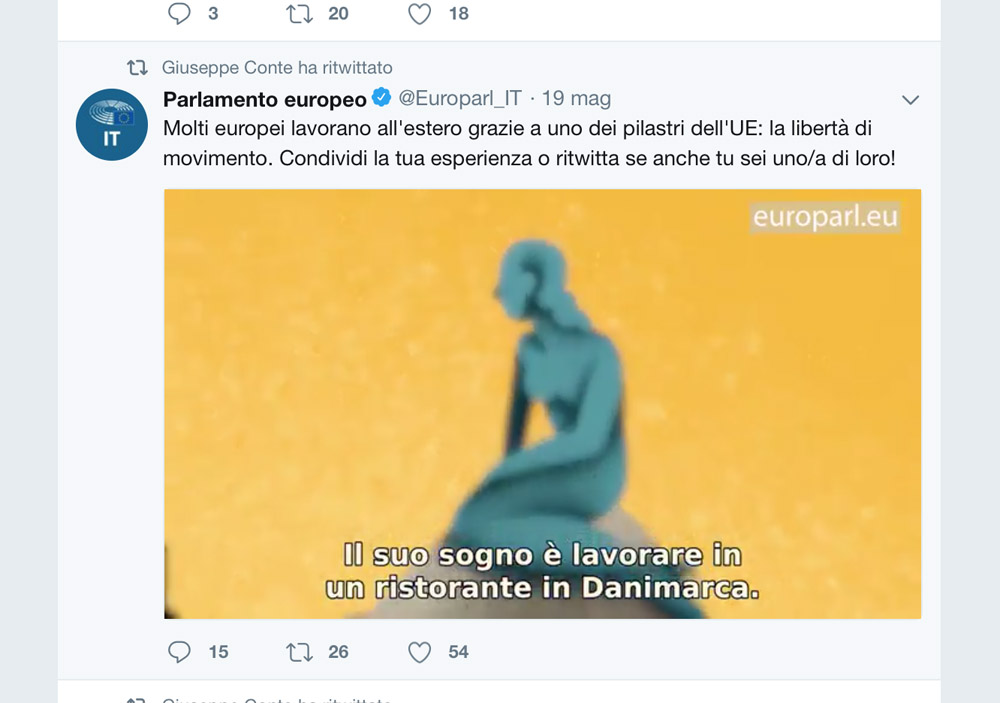The width and height of the screenshot is (1000, 703).
Task: Click the blue verified badge
Action: pyautogui.click(x=381, y=98)
